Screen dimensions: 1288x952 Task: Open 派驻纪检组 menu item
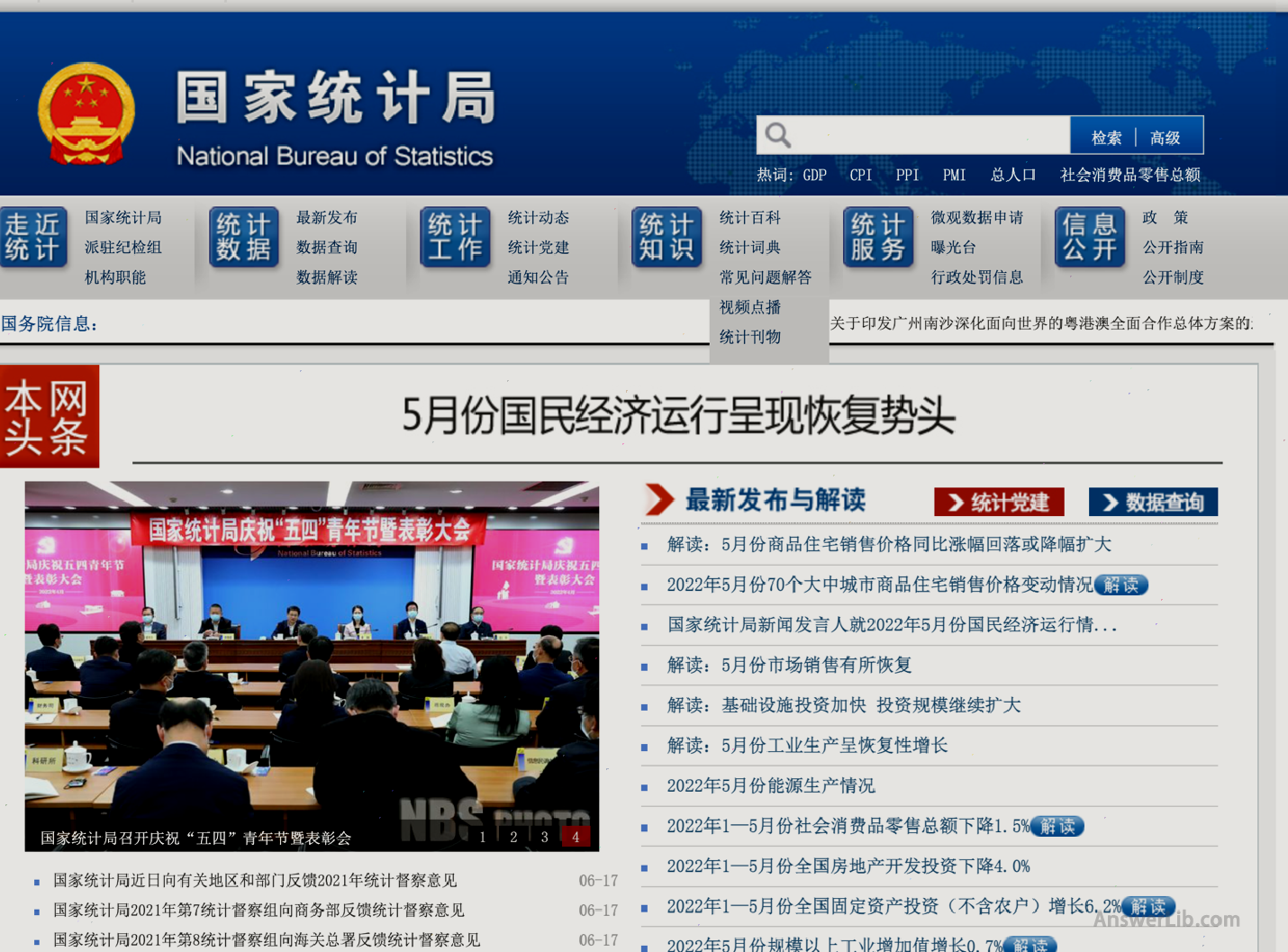123,247
